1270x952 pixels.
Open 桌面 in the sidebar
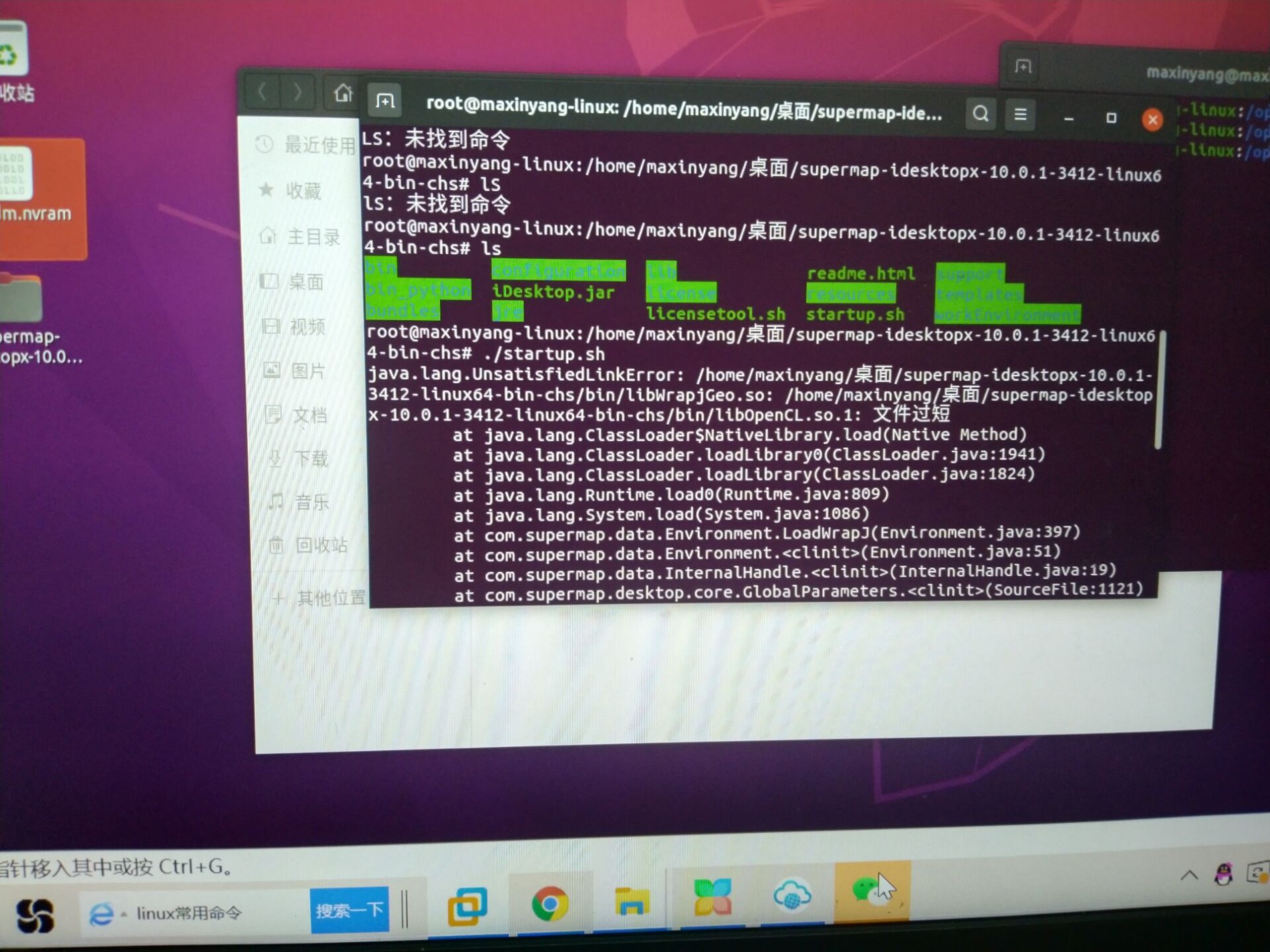293,282
